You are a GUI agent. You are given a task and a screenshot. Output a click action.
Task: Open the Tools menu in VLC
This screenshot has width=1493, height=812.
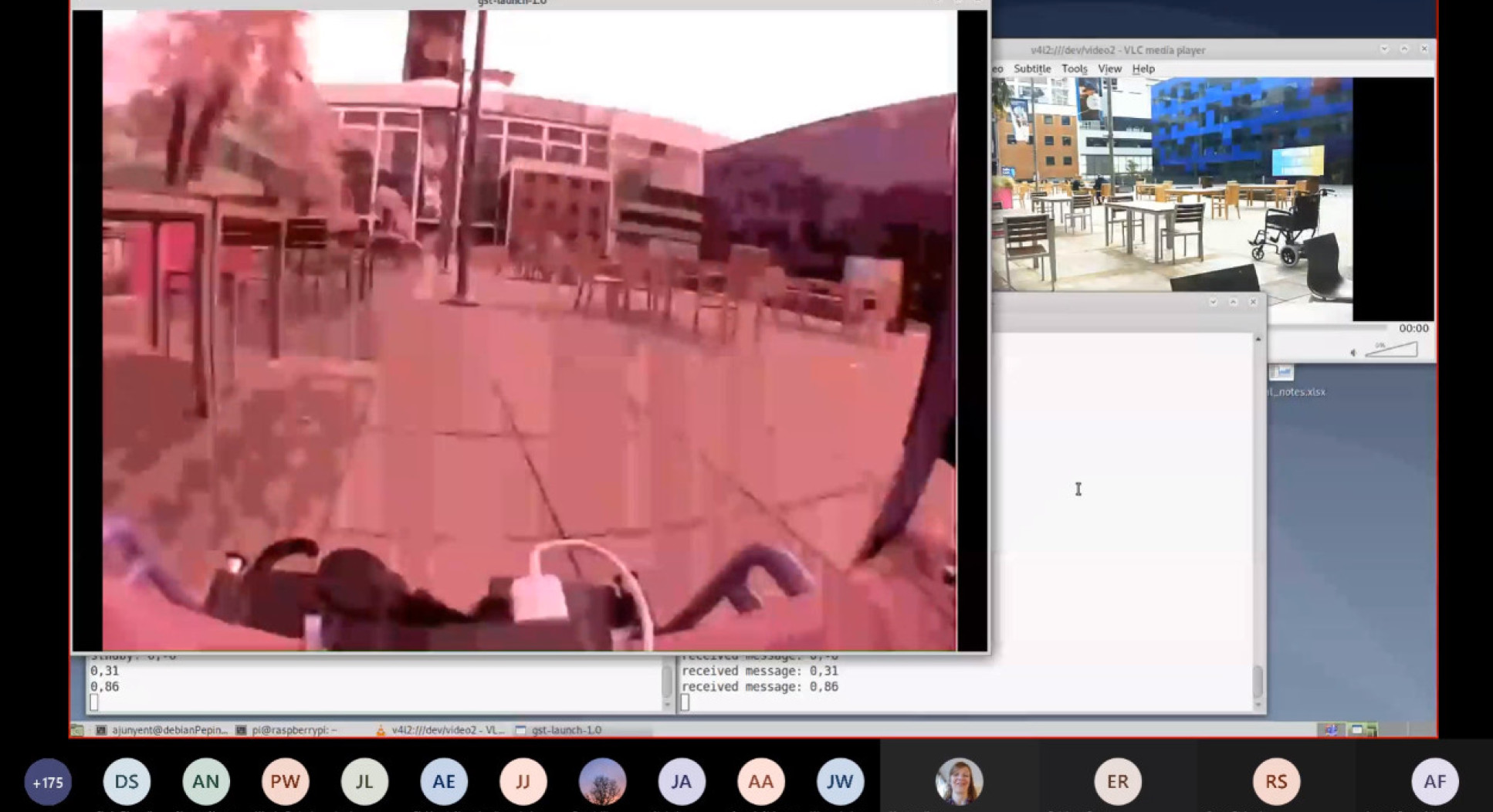click(x=1074, y=69)
